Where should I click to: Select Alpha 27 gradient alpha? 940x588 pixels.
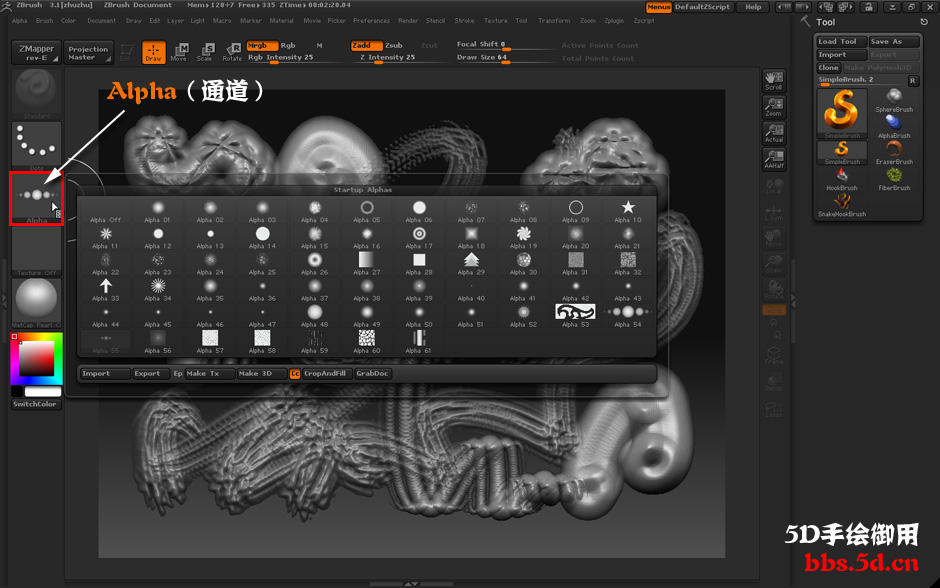(x=367, y=264)
